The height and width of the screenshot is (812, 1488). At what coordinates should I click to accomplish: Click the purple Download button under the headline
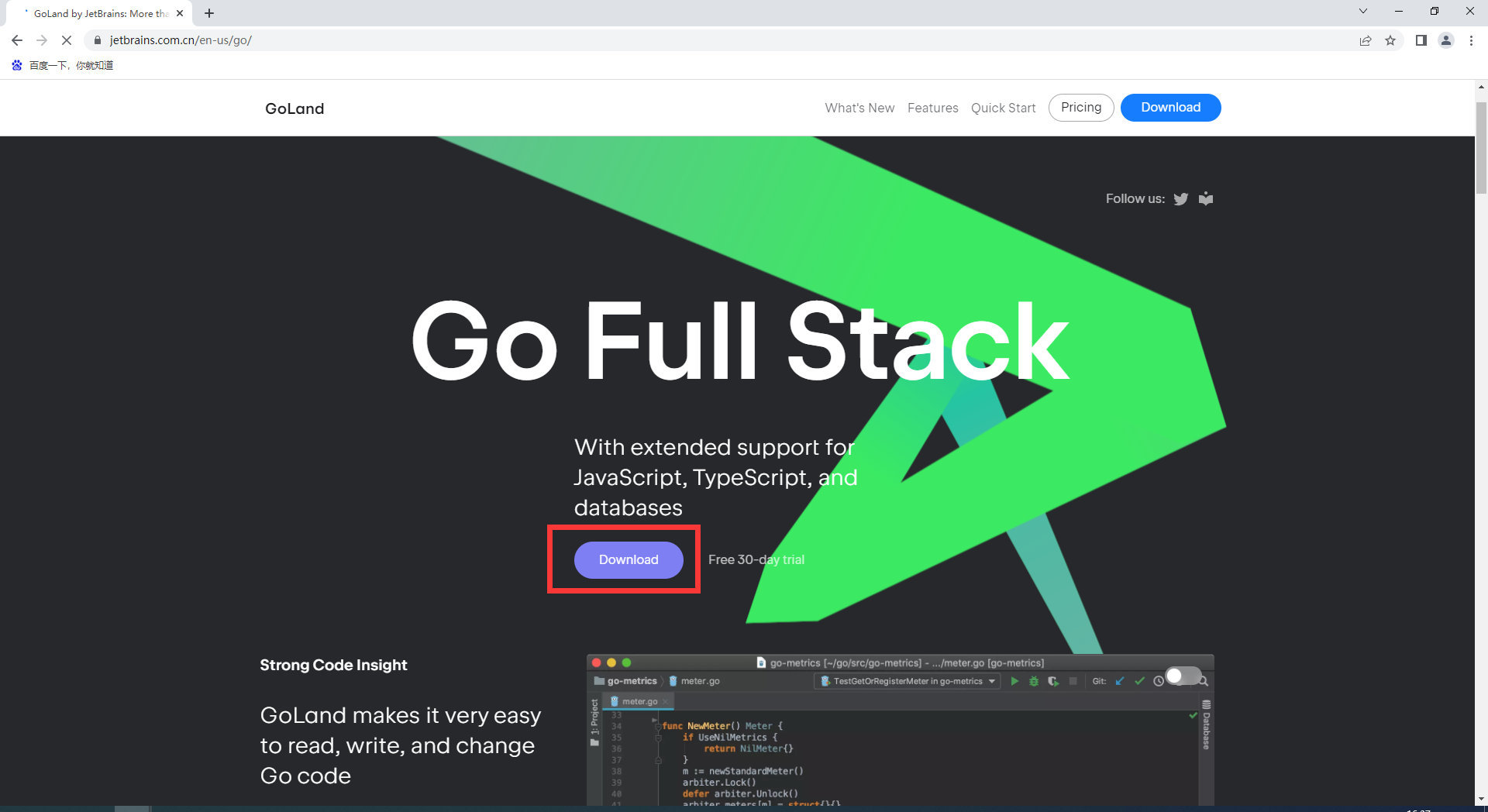point(629,559)
